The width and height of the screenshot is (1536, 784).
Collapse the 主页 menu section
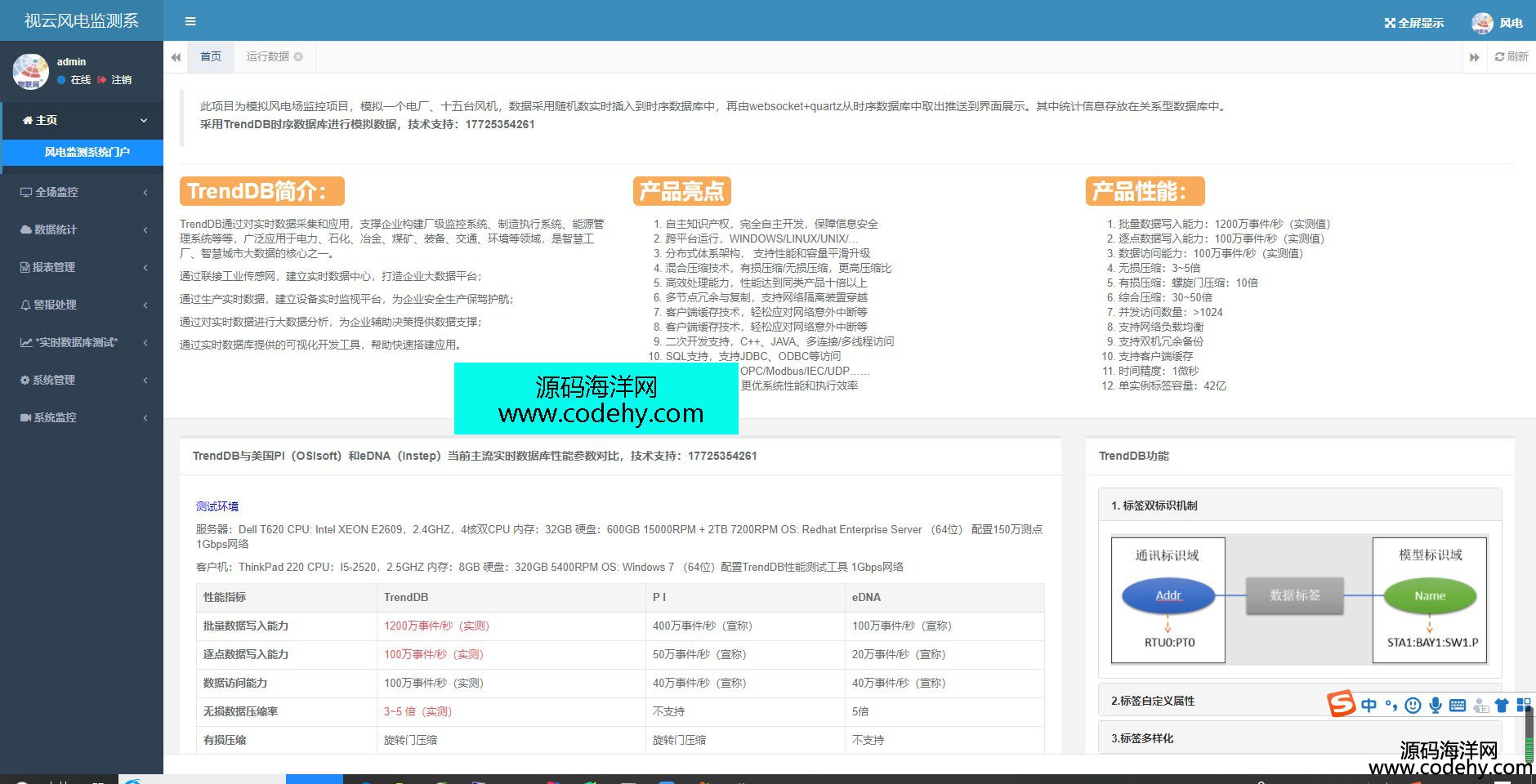point(83,120)
